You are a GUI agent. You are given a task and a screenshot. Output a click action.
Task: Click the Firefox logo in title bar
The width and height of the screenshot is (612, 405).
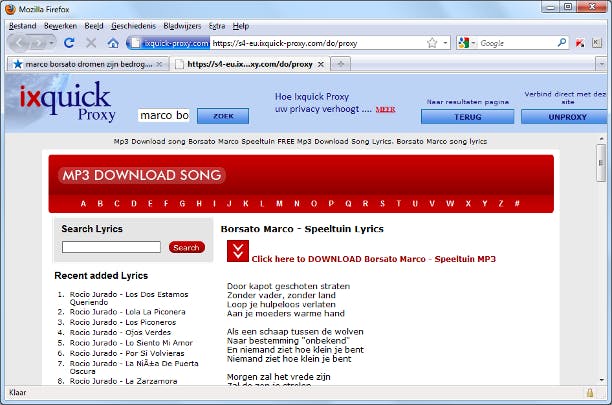(x=11, y=9)
